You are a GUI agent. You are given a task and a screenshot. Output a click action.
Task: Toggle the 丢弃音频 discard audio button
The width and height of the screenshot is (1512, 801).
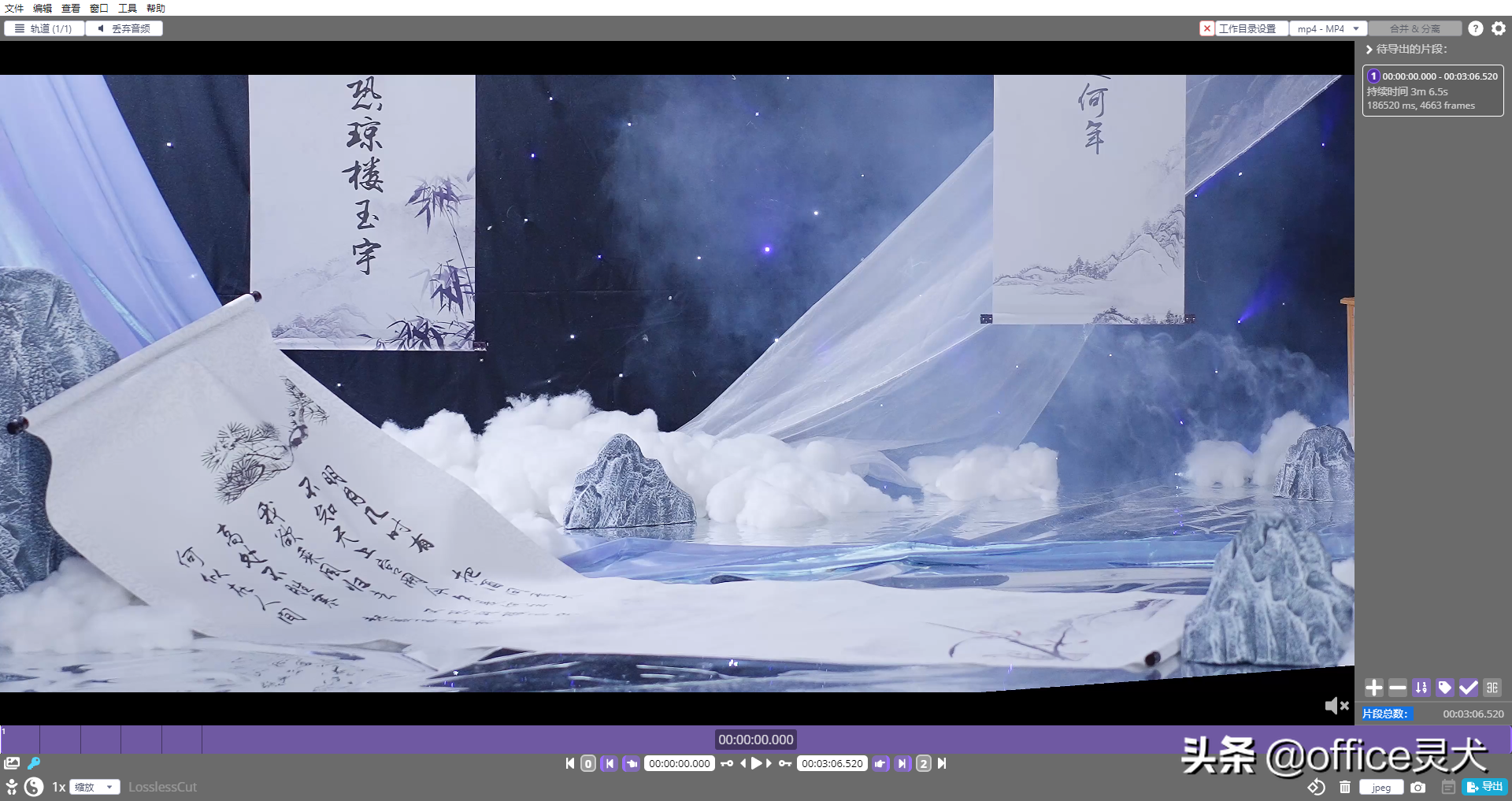(124, 28)
